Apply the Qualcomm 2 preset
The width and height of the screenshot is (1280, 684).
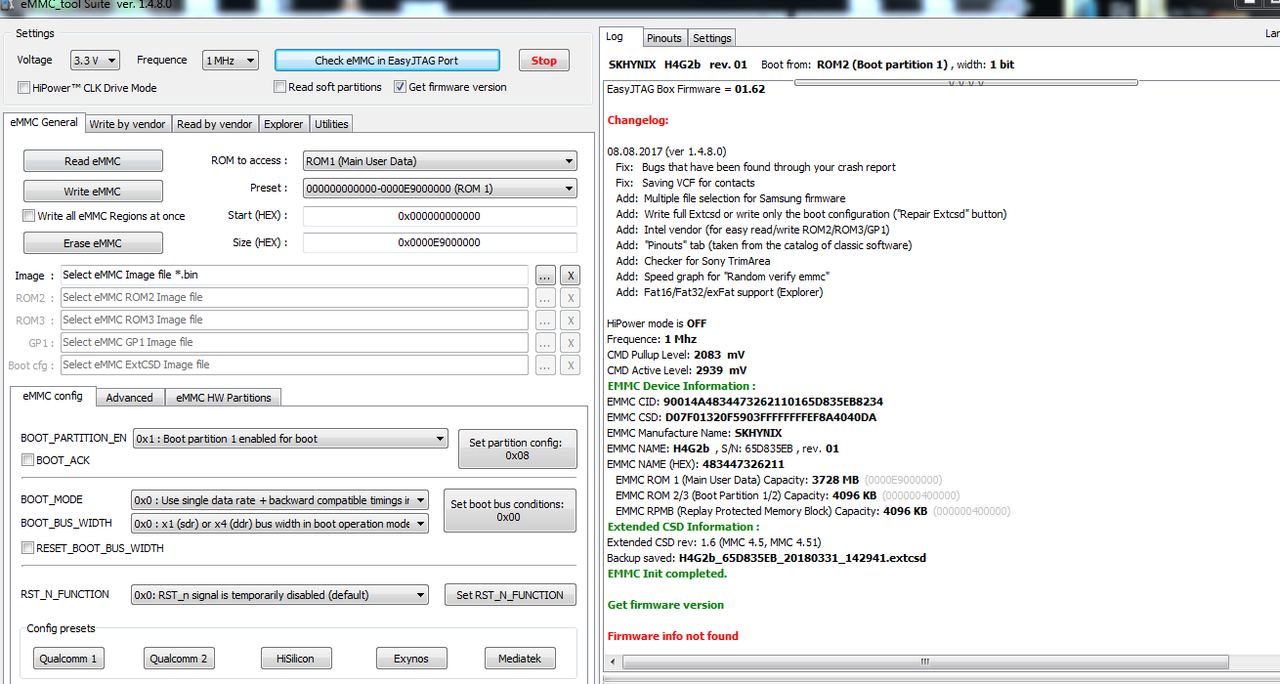pyautogui.click(x=179, y=658)
